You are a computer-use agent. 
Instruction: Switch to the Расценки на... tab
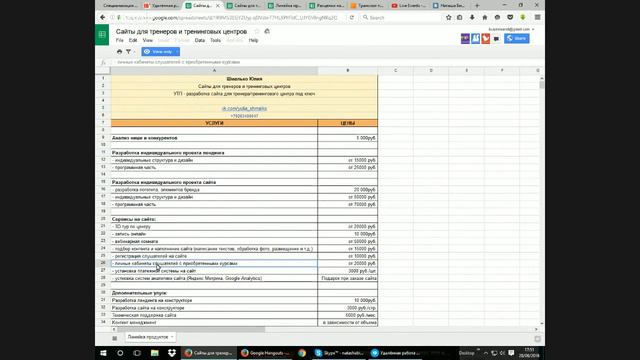coord(327,6)
